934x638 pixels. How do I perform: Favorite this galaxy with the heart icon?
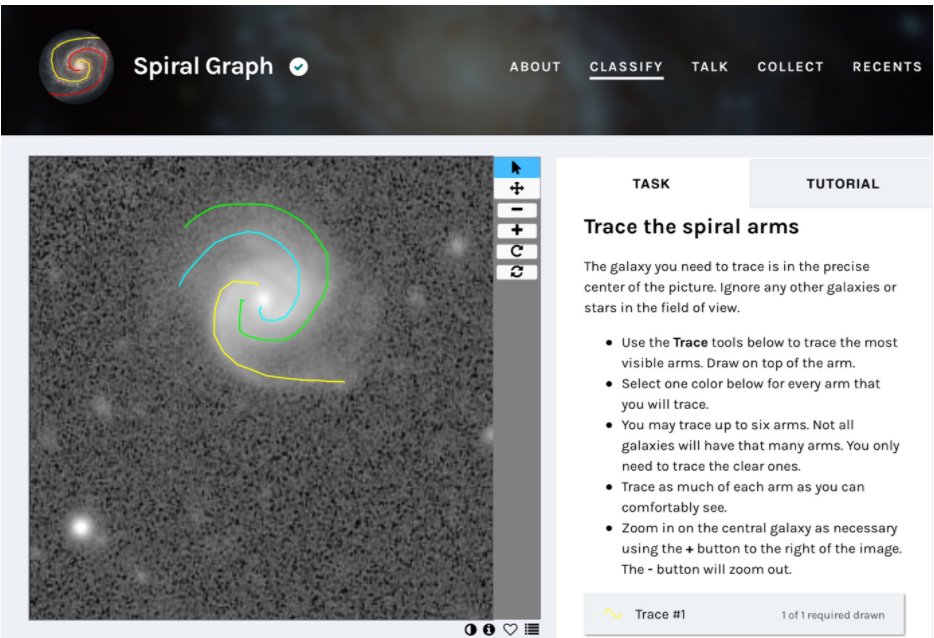(x=510, y=629)
